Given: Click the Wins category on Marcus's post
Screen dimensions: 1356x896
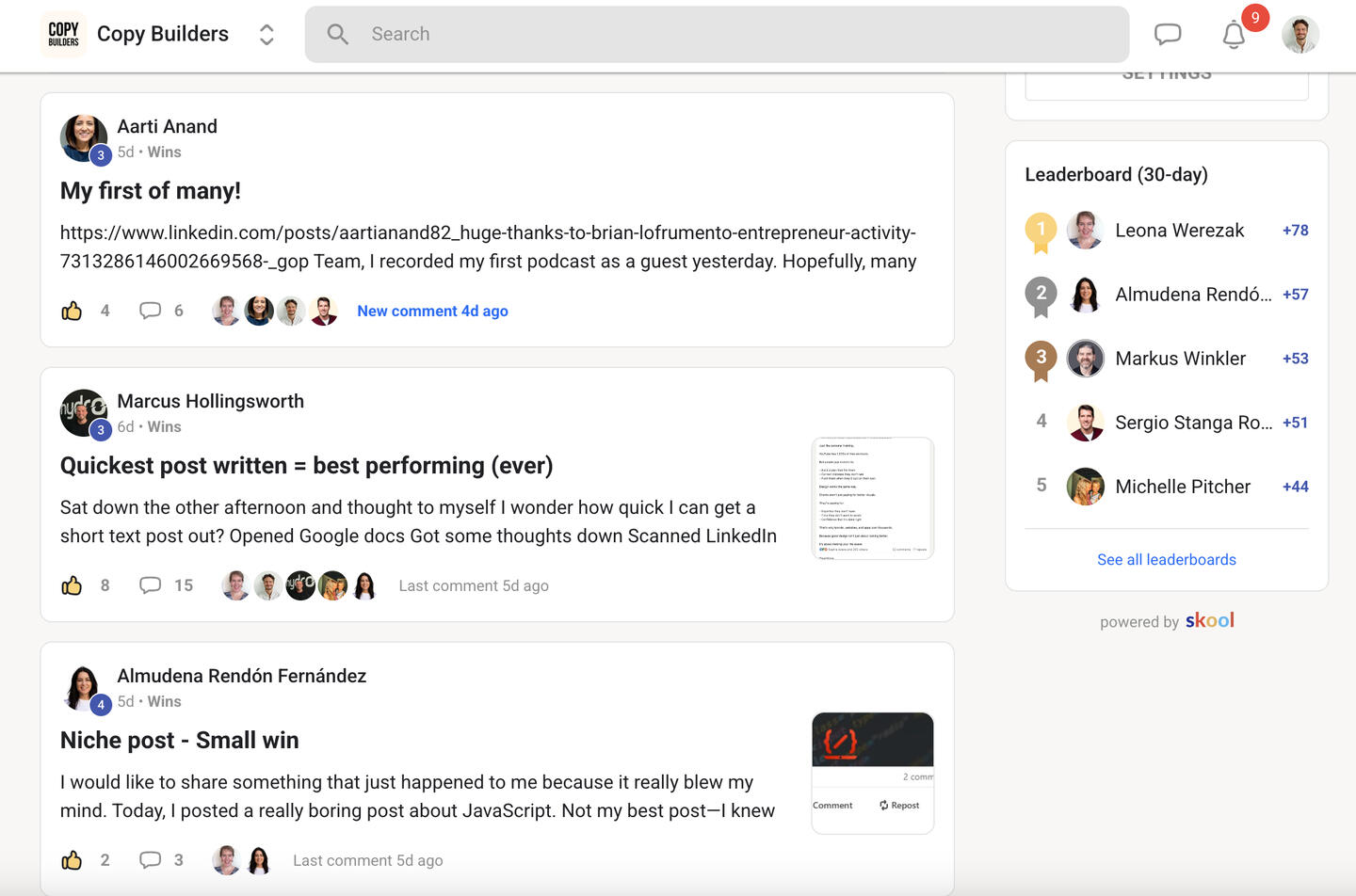Looking at the screenshot, I should [x=164, y=426].
